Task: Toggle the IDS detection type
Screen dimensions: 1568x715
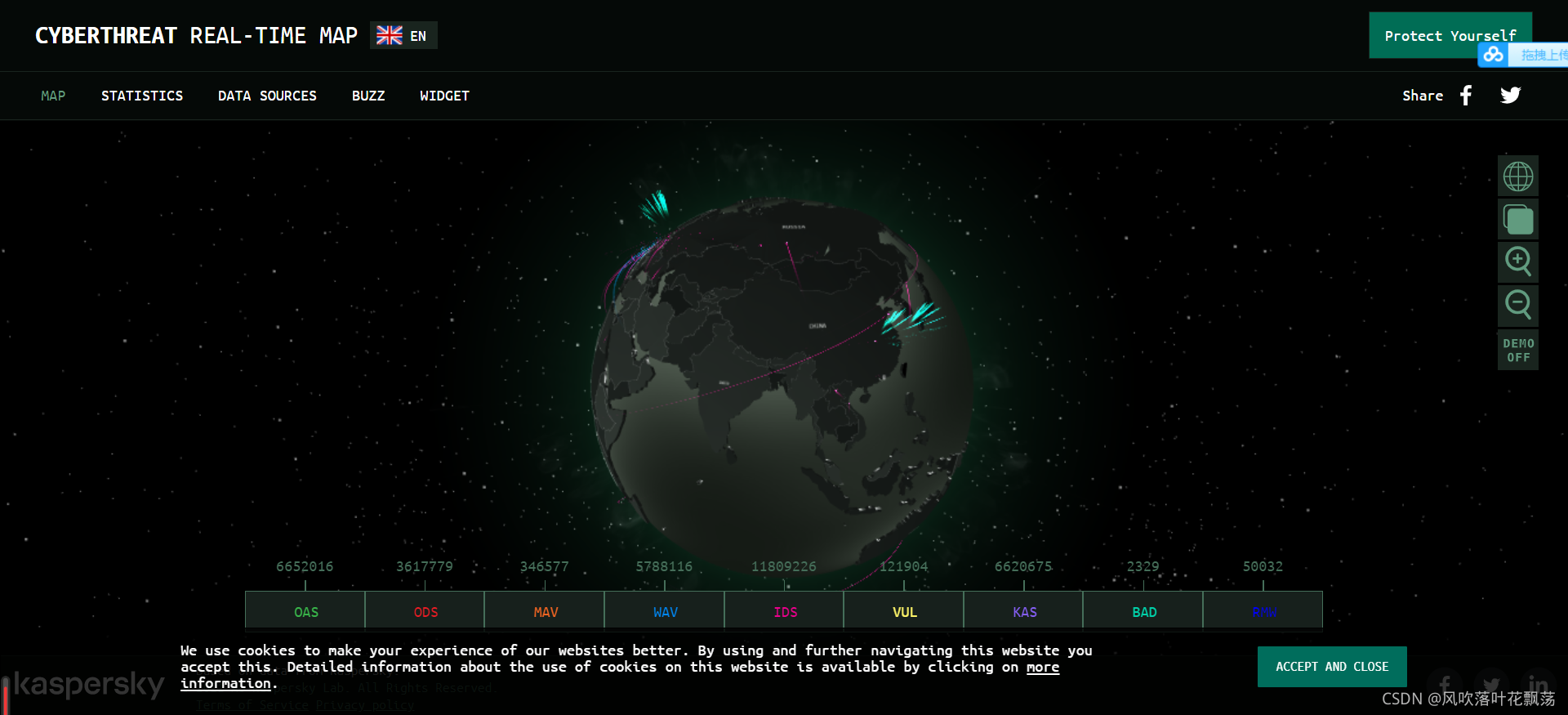Action: [785, 611]
